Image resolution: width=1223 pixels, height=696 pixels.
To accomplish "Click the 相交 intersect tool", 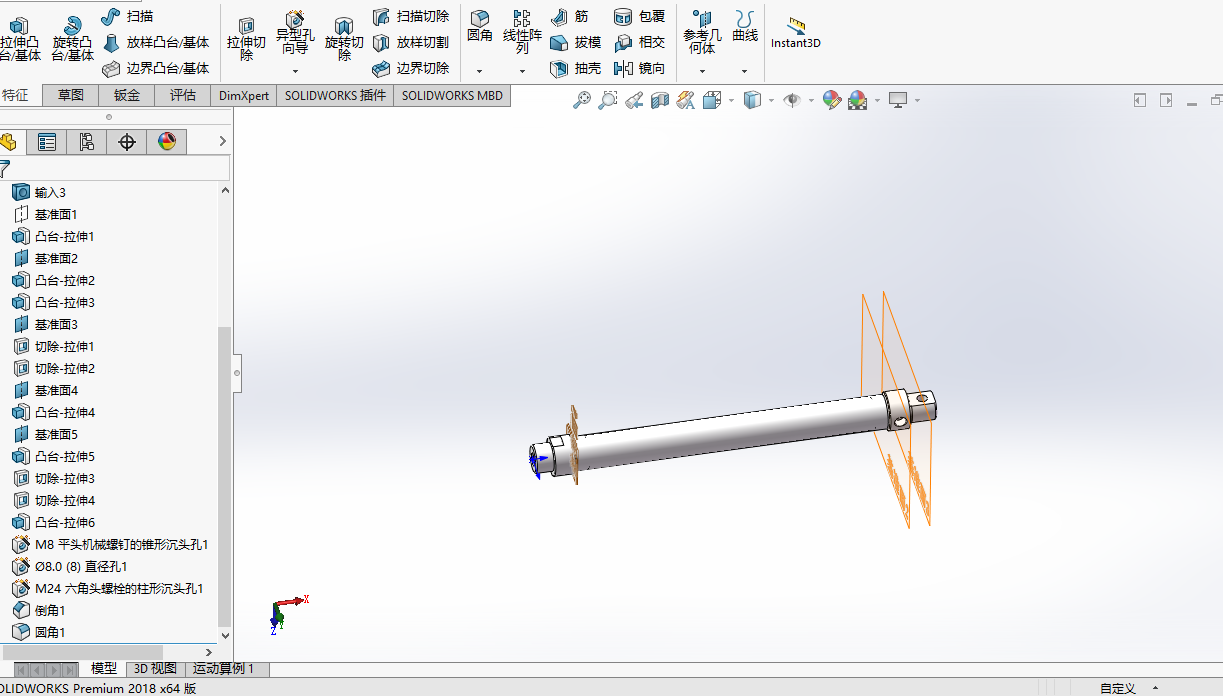I will tap(640, 43).
